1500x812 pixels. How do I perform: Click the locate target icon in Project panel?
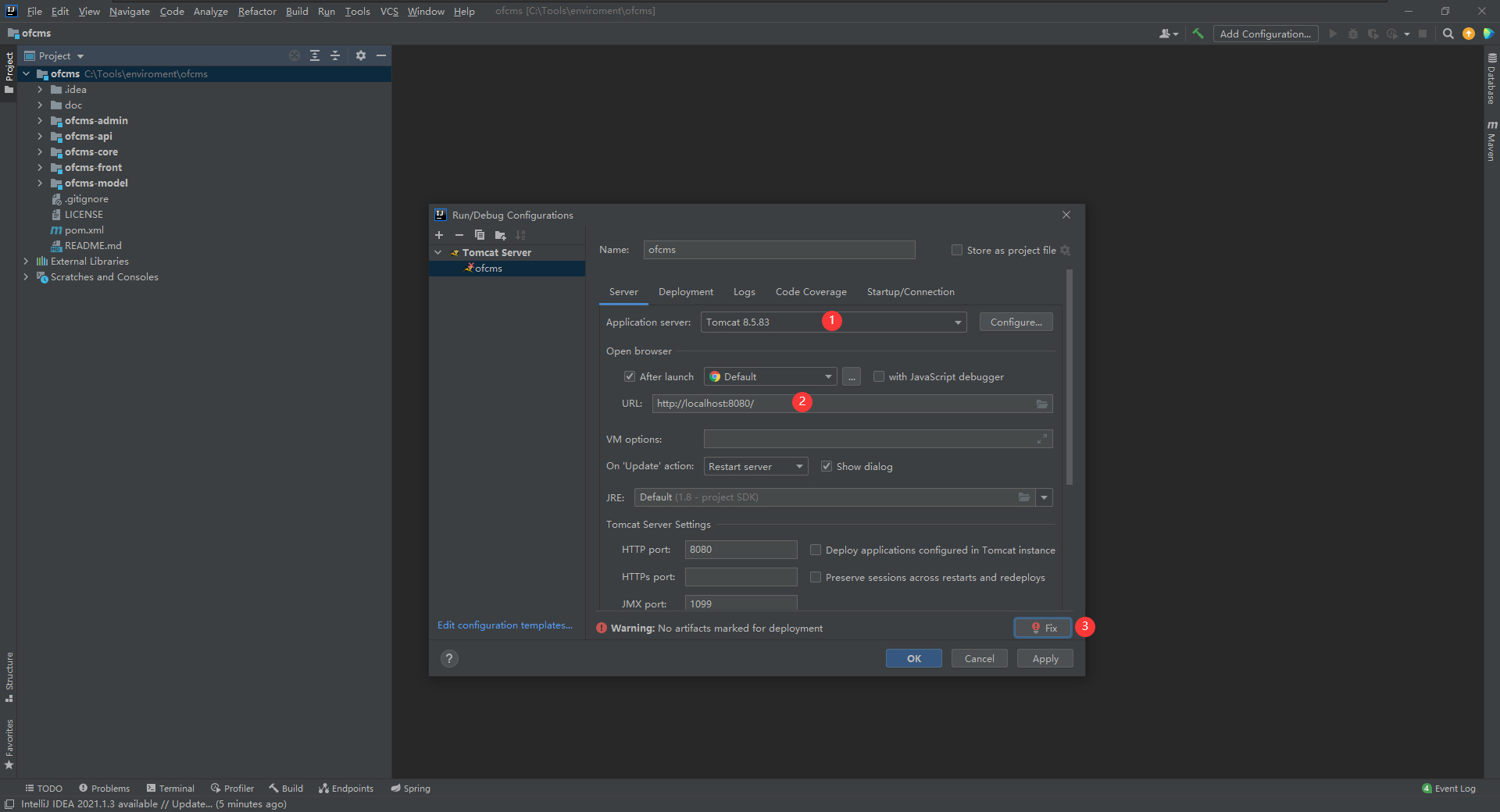pyautogui.click(x=295, y=55)
